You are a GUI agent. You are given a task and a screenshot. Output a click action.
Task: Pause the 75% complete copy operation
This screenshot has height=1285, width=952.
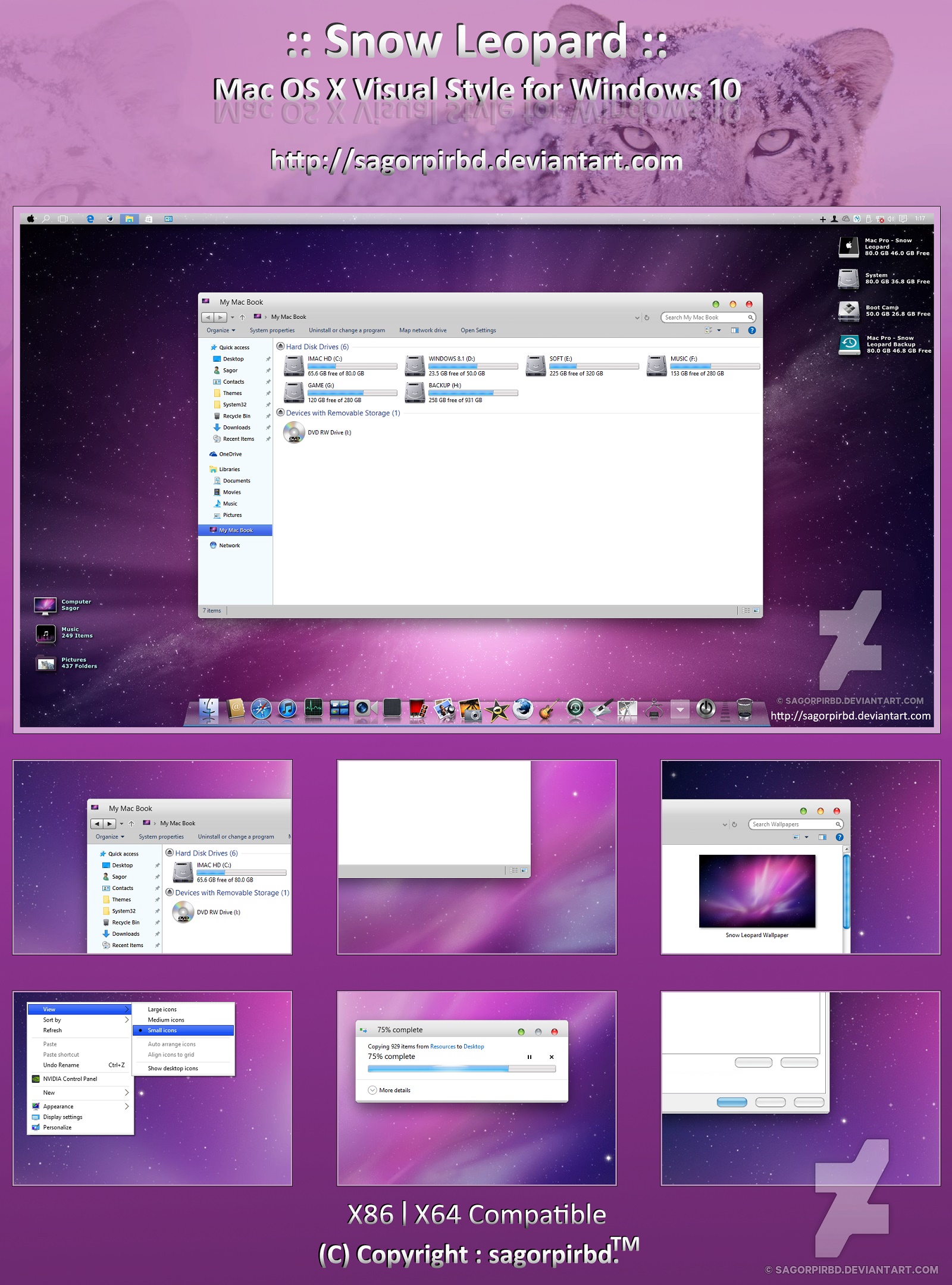coord(529,1057)
